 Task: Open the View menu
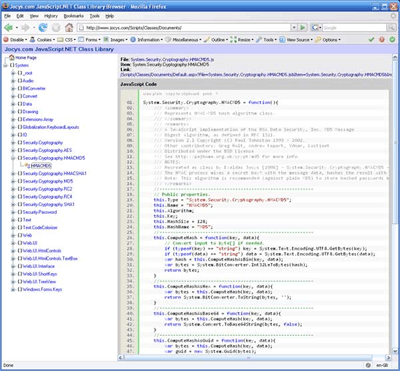(34, 16)
